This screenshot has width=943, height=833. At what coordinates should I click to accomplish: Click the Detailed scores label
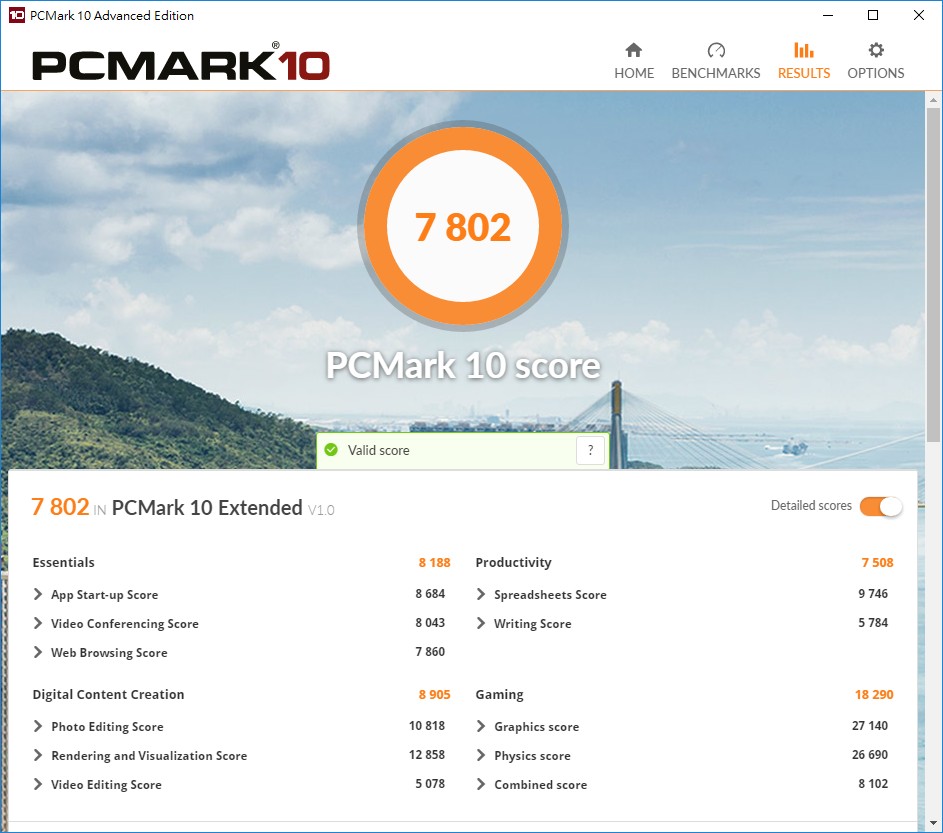click(x=811, y=505)
